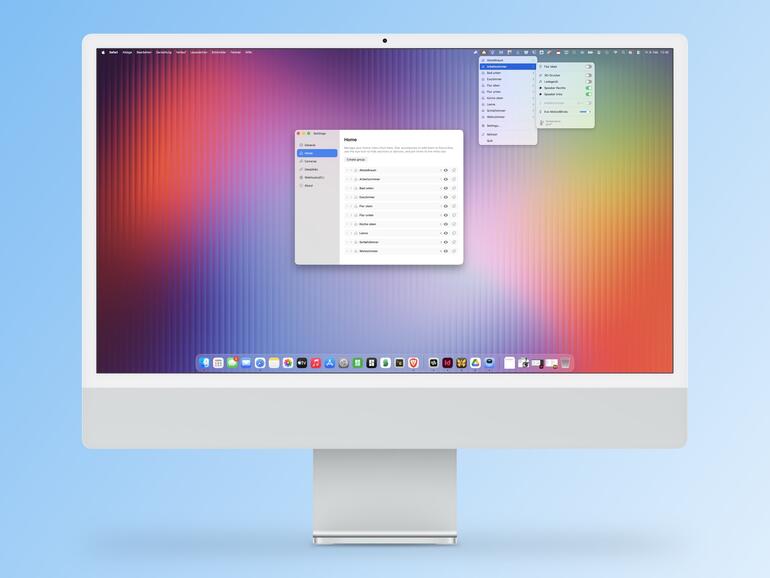Click the edit icon in the Esszimmer row
770x578 pixels.
[x=454, y=197]
